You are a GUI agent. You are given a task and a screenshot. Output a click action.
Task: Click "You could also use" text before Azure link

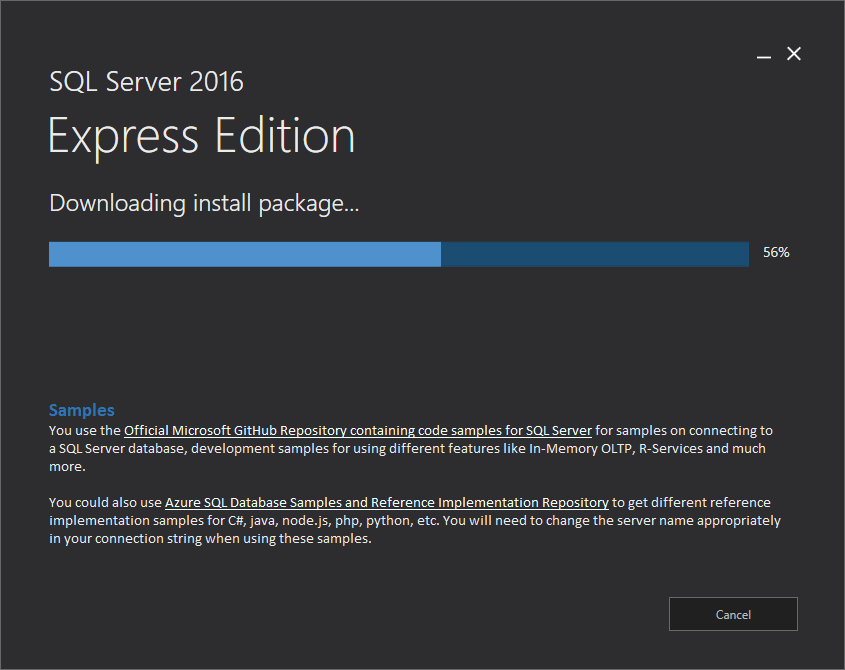tap(105, 502)
